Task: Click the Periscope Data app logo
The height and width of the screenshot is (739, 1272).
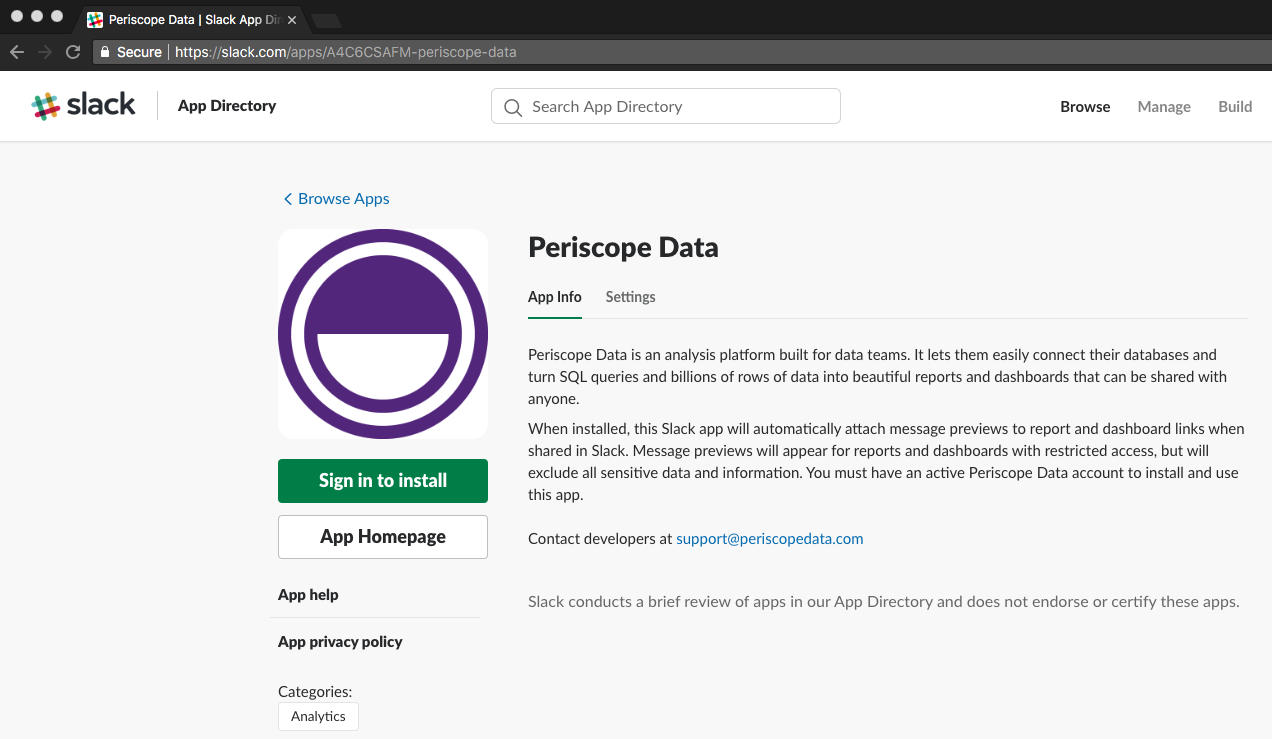Action: (x=383, y=334)
